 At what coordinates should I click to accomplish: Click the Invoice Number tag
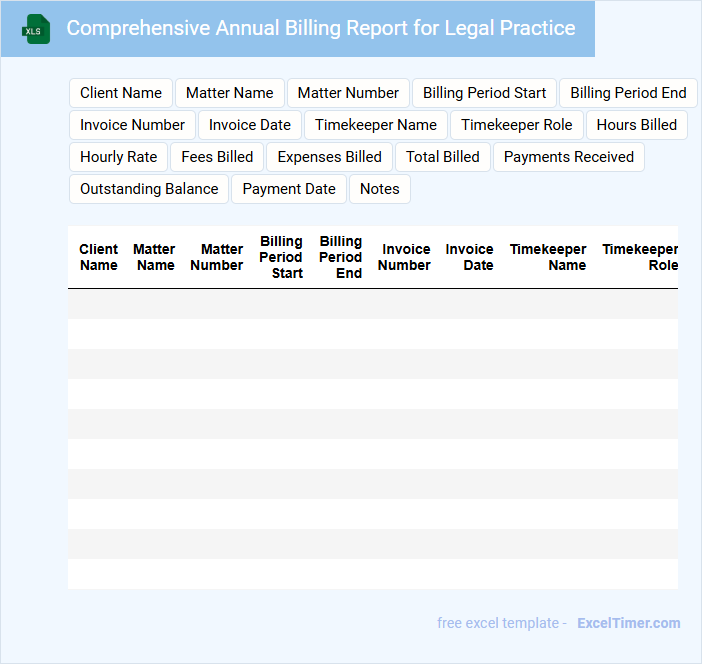click(x=132, y=125)
